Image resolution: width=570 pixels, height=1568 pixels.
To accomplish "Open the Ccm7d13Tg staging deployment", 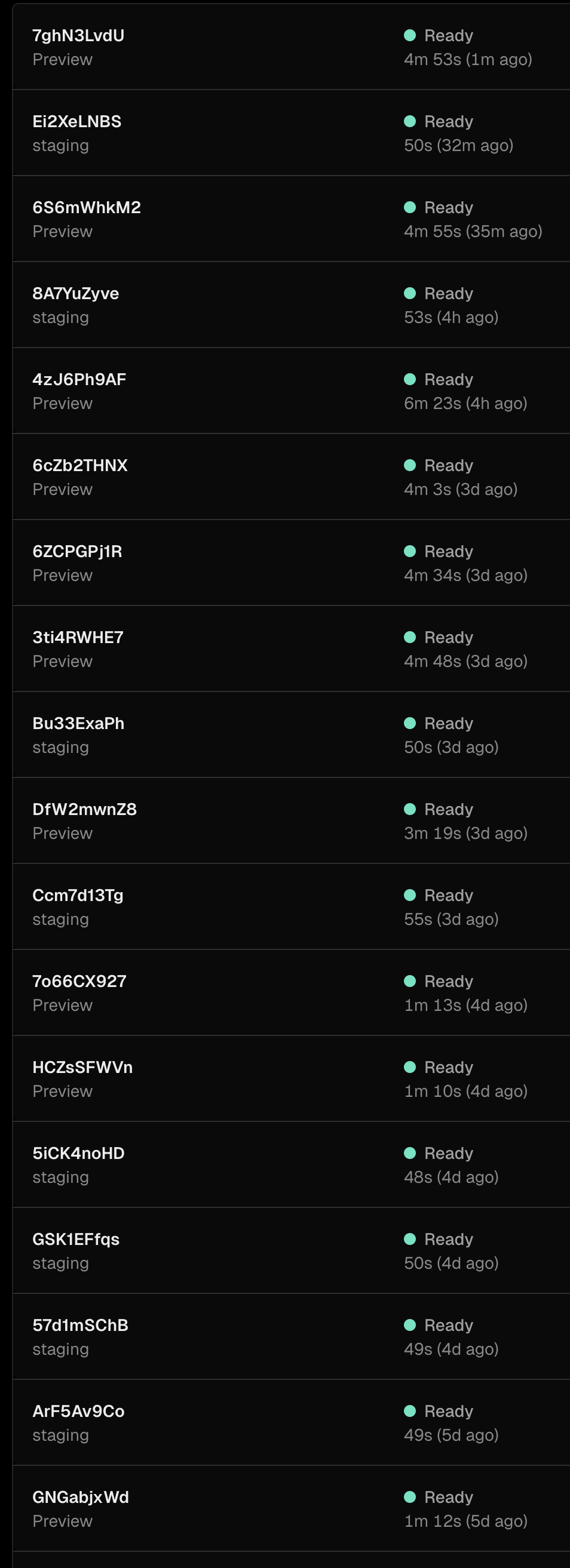I will (78, 895).
